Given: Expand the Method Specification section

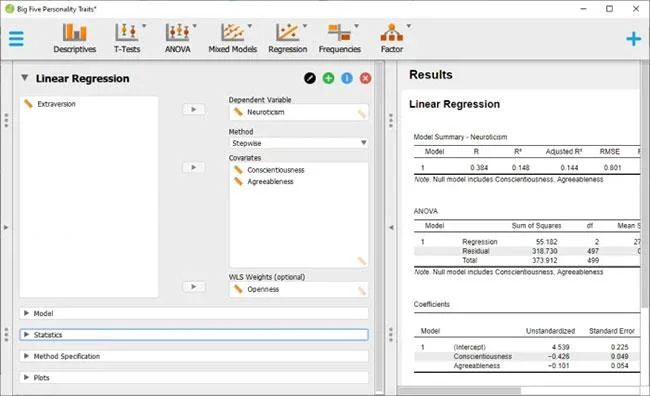Looking at the screenshot, I should (x=194, y=356).
